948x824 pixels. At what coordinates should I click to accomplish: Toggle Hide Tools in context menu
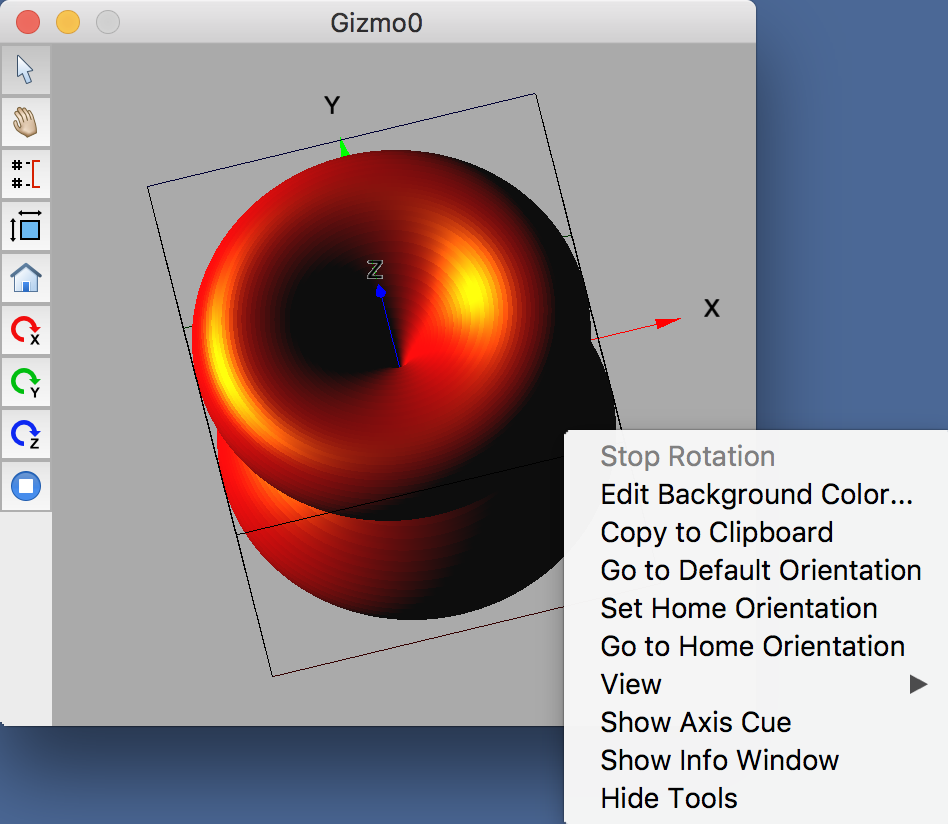click(x=668, y=799)
